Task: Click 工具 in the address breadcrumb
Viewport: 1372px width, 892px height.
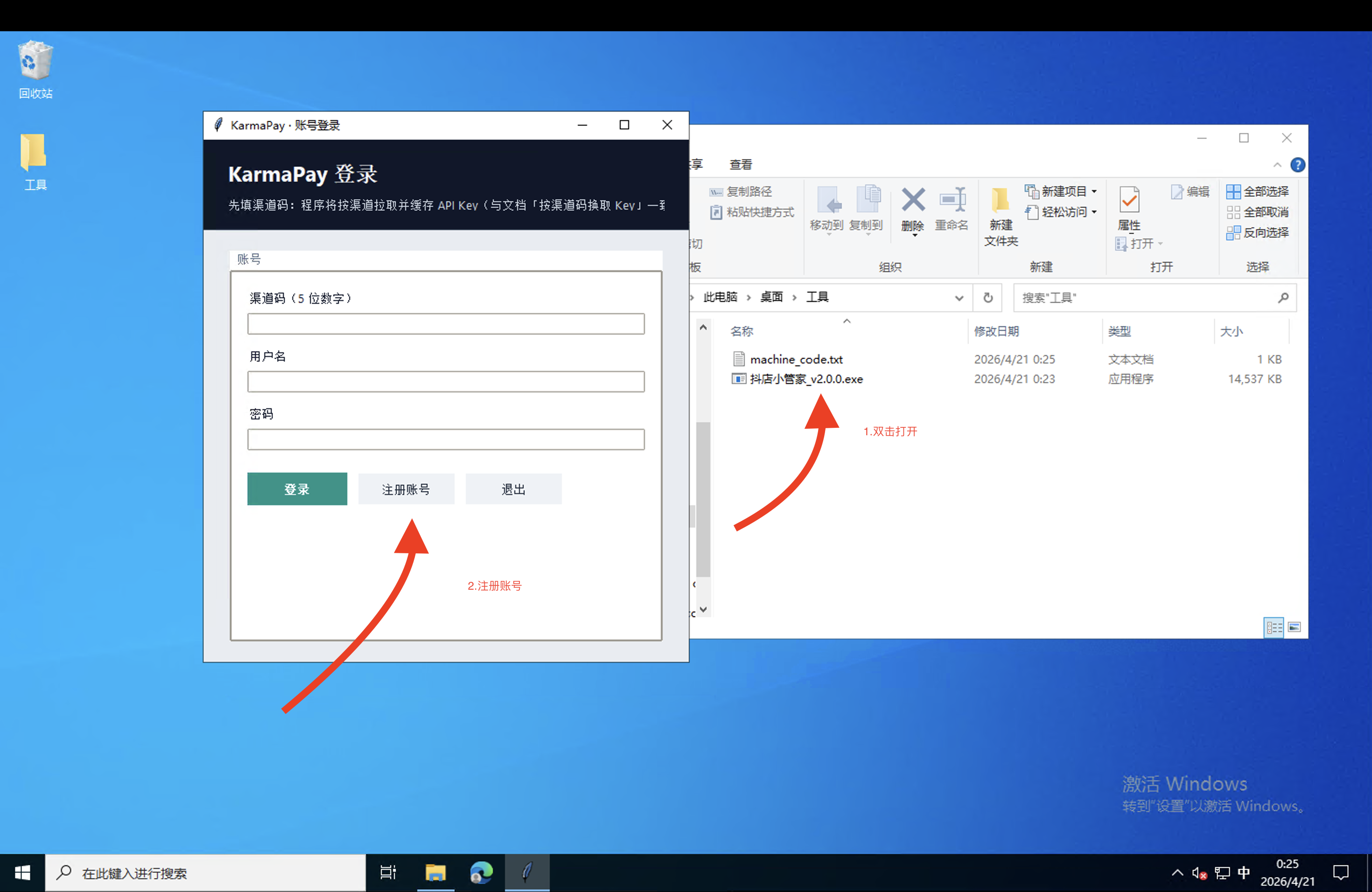Action: tap(817, 297)
